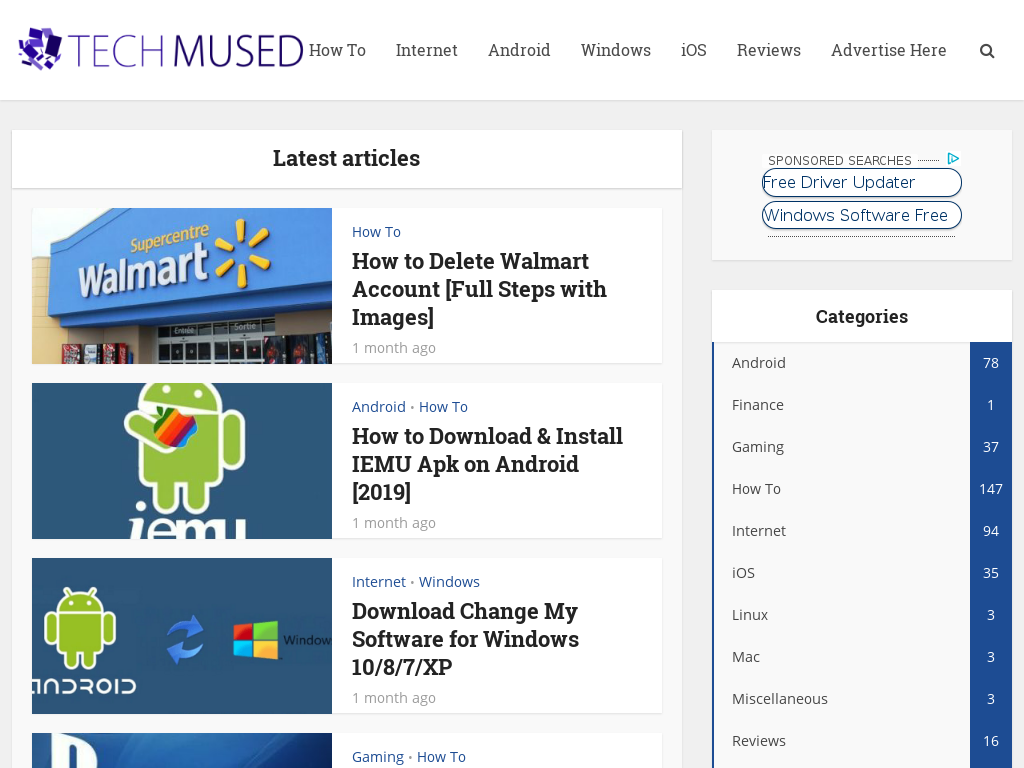Open the How To menu item
Image resolution: width=1024 pixels, height=768 pixels.
pos(337,50)
